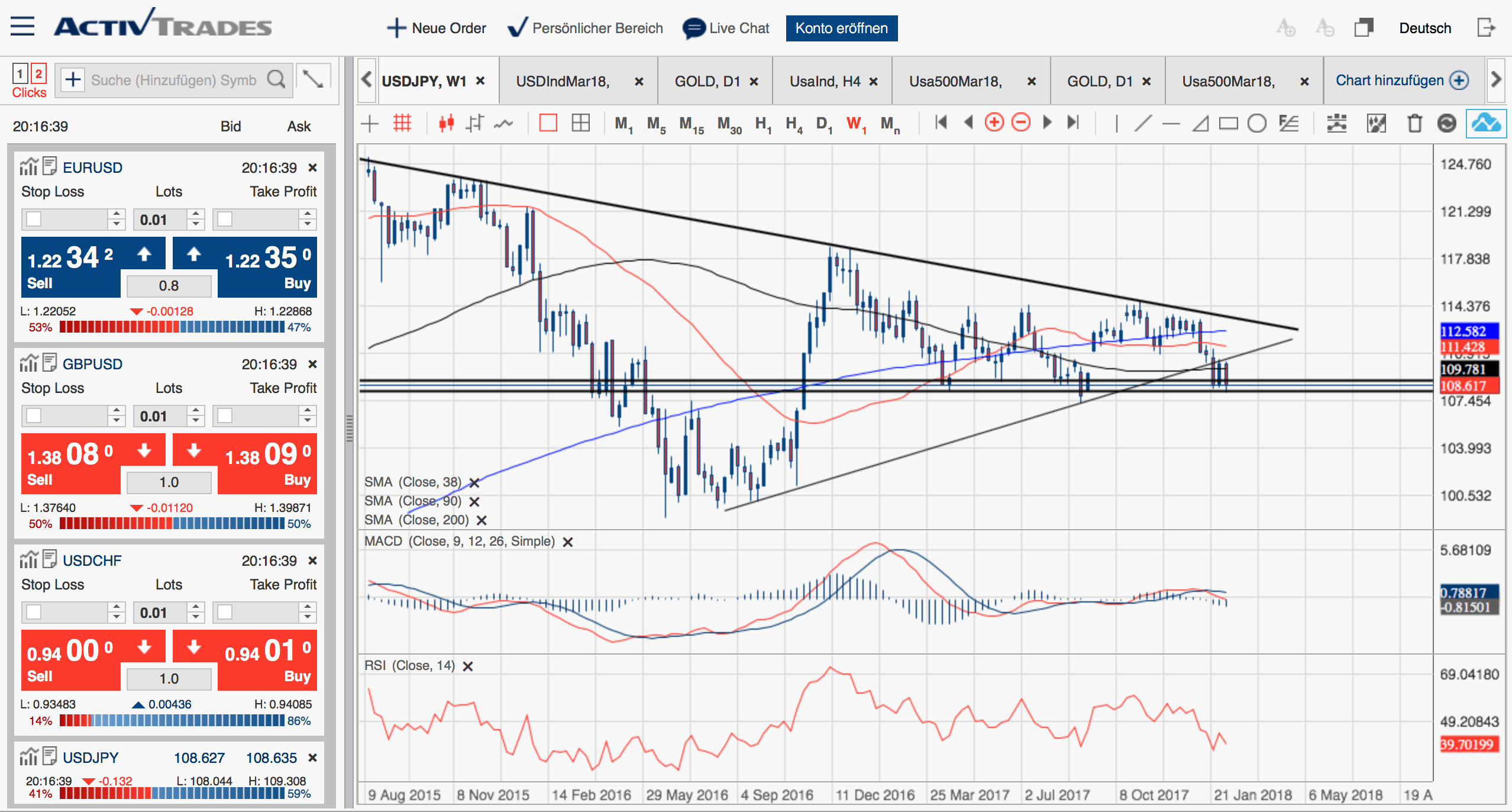Select D1 timeframe
Image resolution: width=1512 pixels, height=812 pixels.
pyautogui.click(x=824, y=124)
